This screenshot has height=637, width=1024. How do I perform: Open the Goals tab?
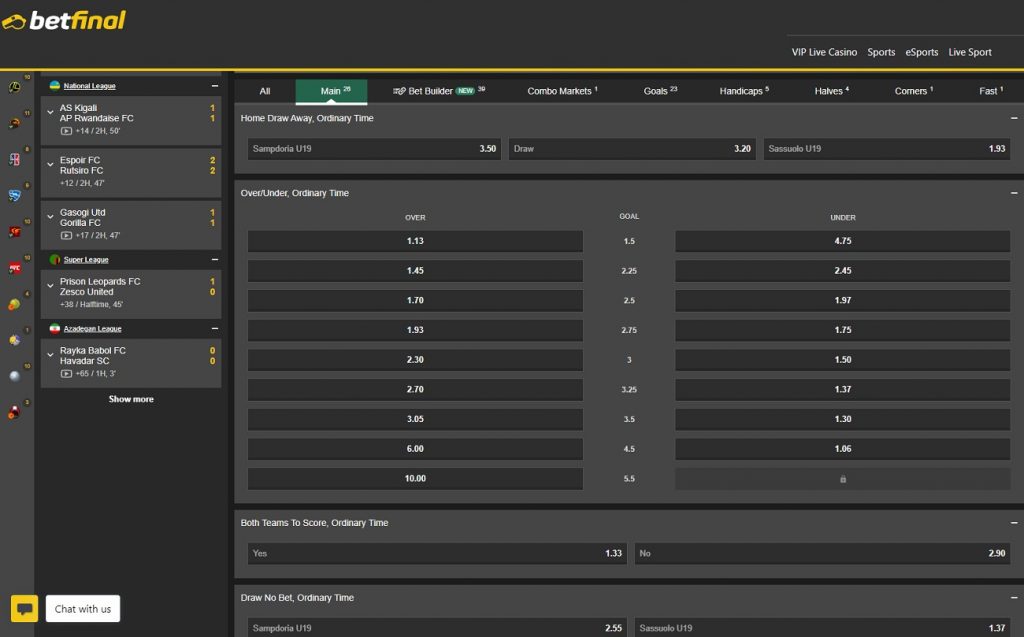coord(660,91)
